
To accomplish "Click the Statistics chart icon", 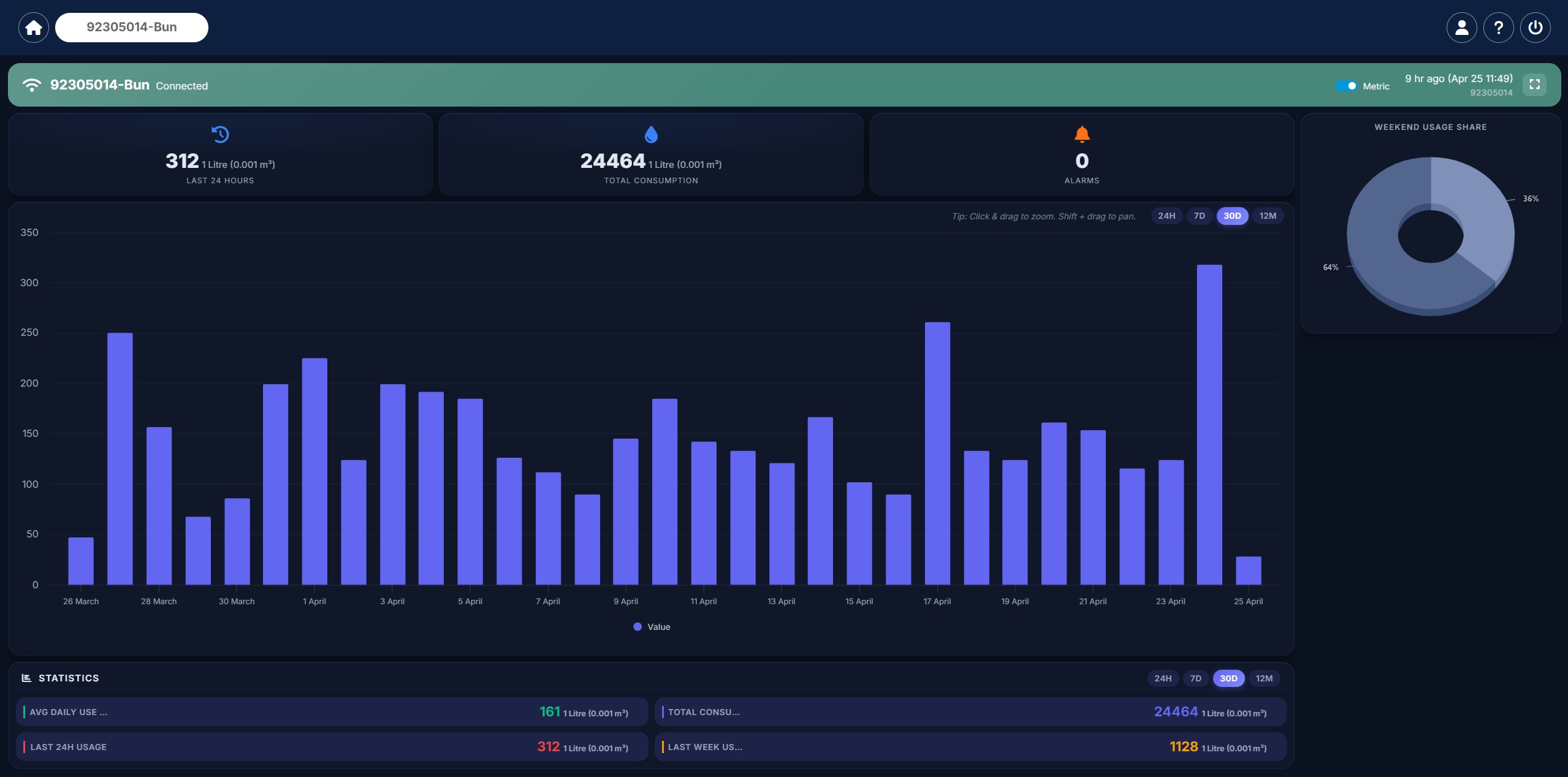I will [x=26, y=678].
